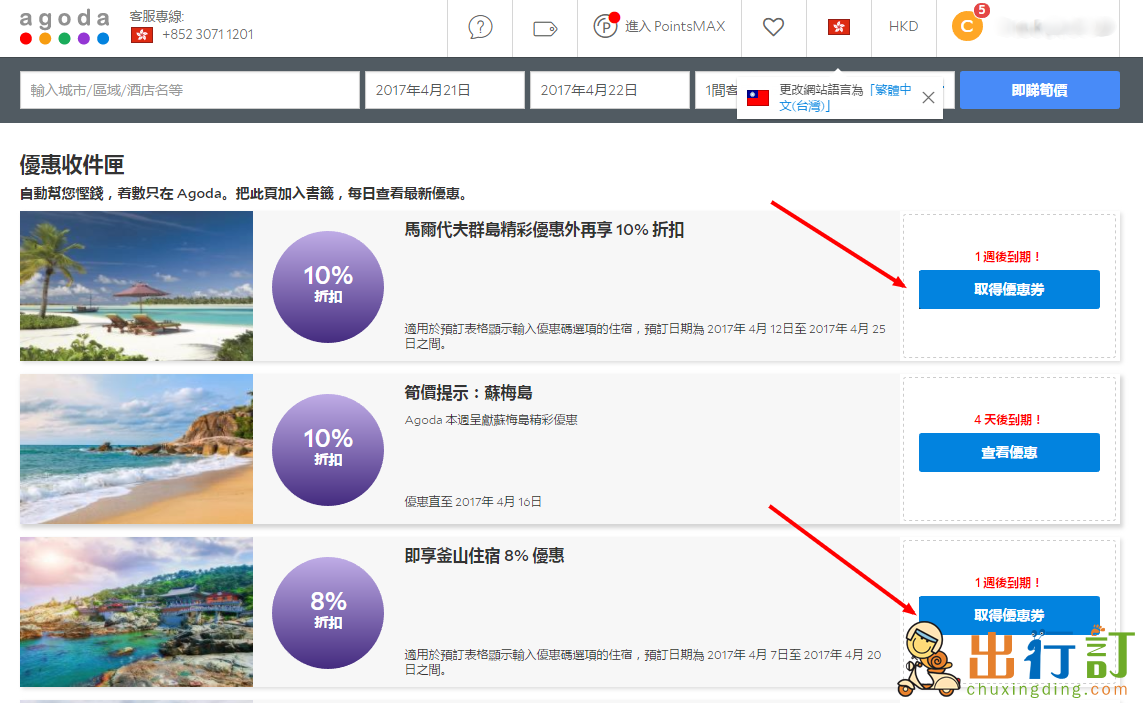This screenshot has height=703, width=1143.
Task: Open the Koh Samui beach thumbnail
Action: [x=136, y=448]
